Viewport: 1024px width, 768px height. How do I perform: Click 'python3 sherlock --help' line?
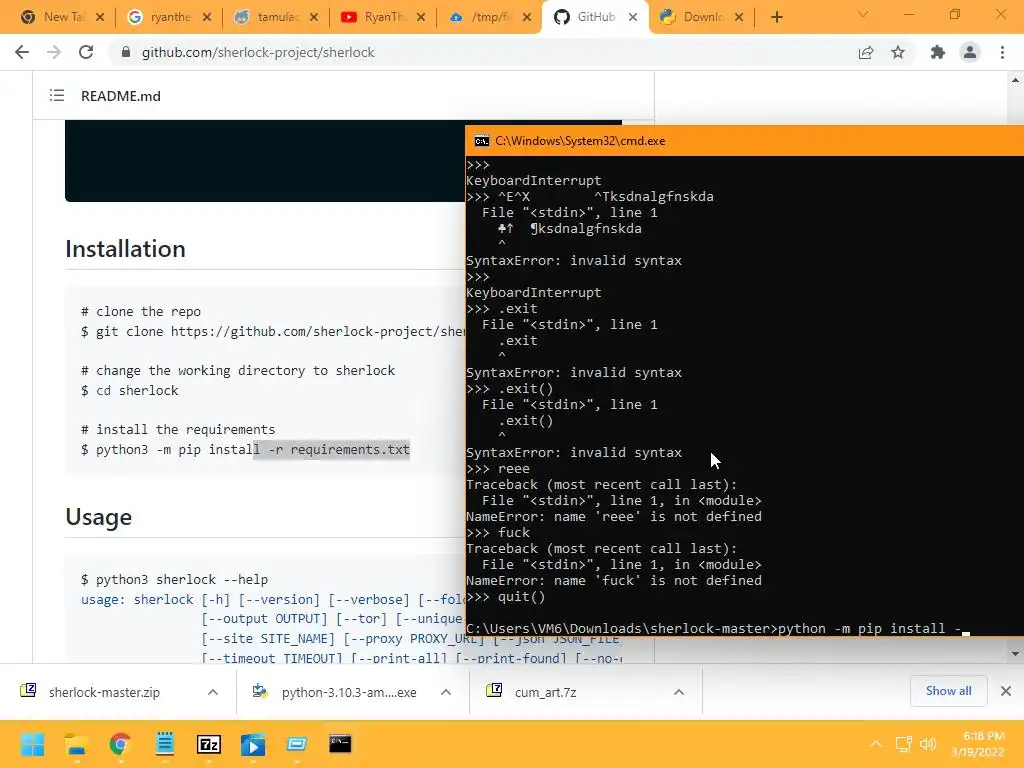174,579
